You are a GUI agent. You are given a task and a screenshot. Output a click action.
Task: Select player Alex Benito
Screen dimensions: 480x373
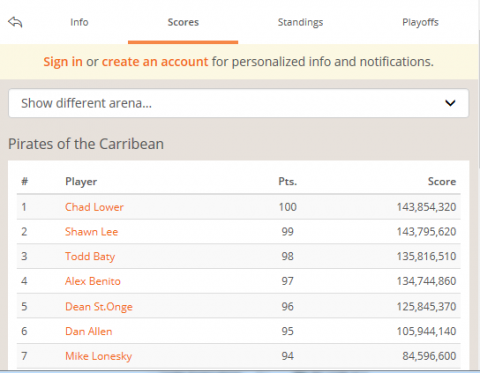point(93,281)
